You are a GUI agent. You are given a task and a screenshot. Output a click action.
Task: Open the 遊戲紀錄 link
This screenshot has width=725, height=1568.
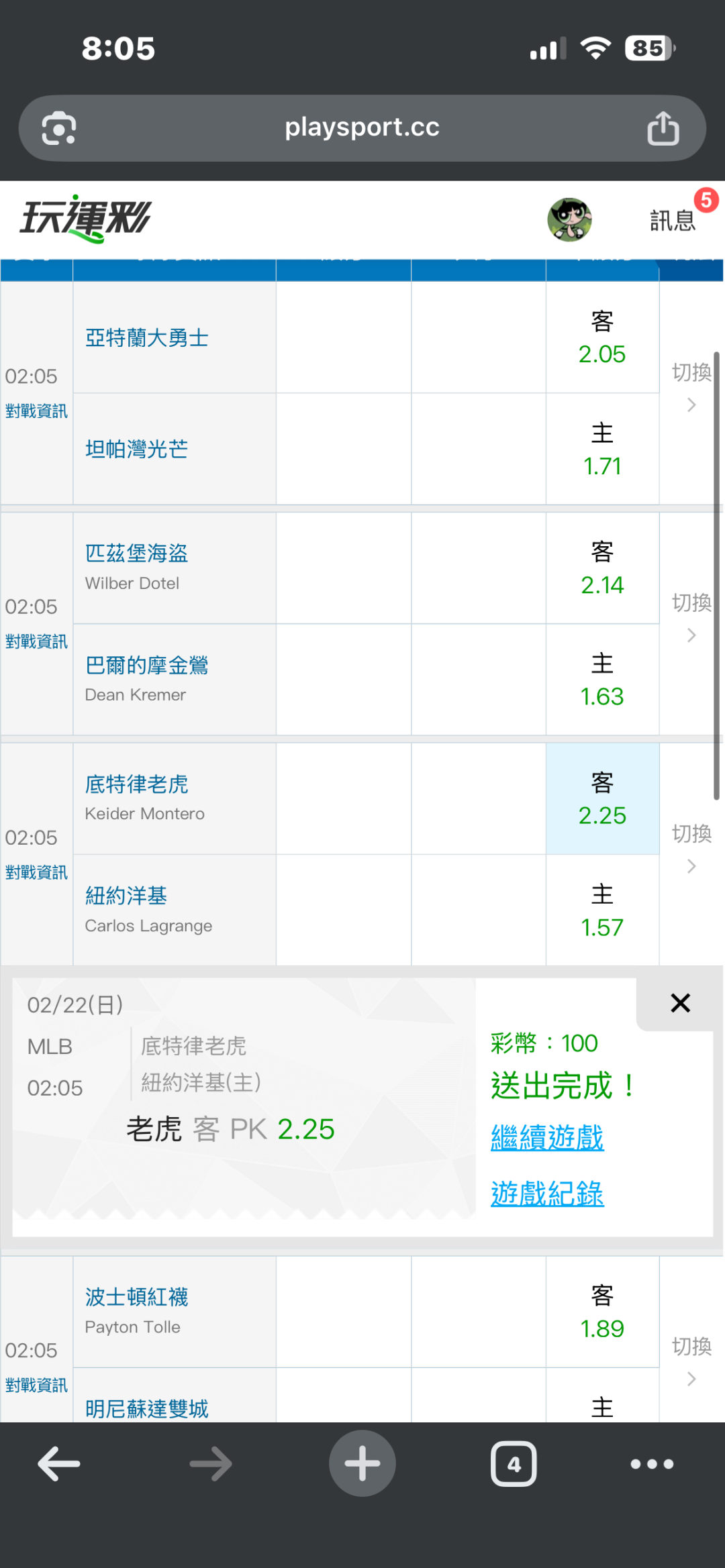pos(547,1194)
